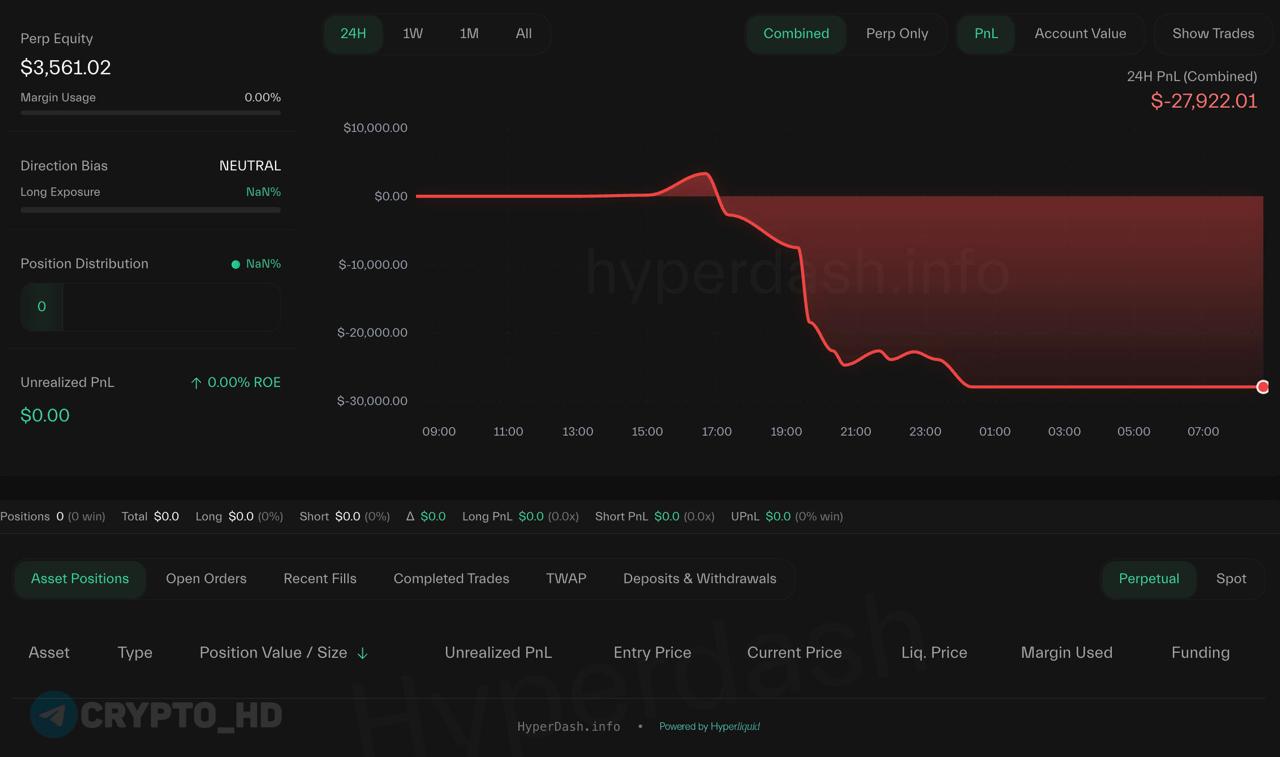
Task: Click the UPnL $0.0 (0% win) stat
Action: 787,517
